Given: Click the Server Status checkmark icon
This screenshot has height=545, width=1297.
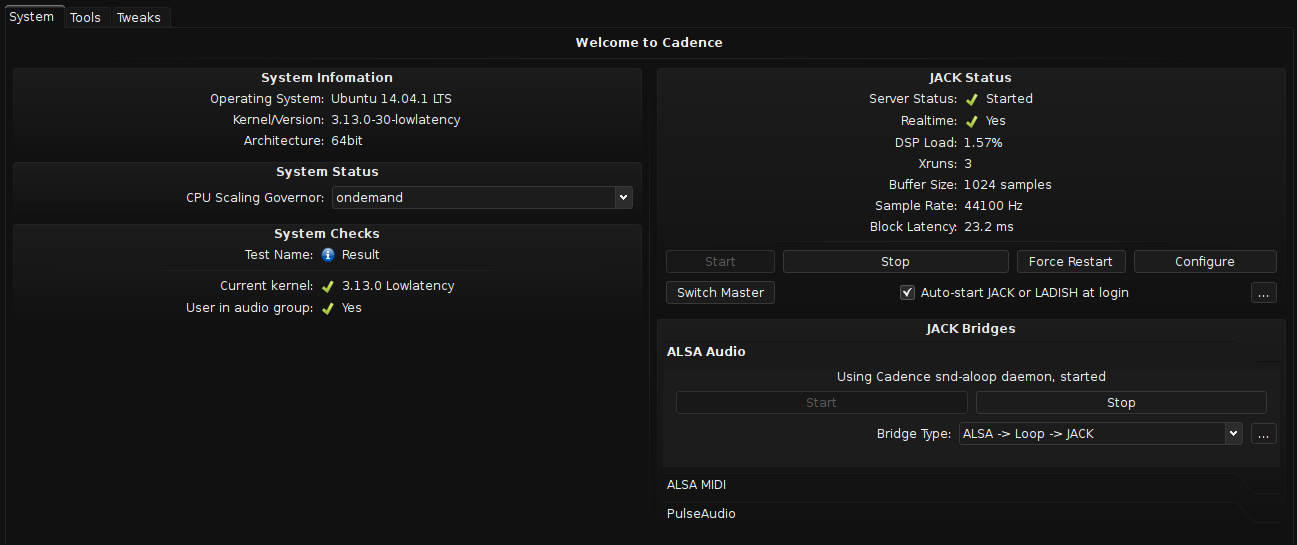Looking at the screenshot, I should pyautogui.click(x=971, y=99).
